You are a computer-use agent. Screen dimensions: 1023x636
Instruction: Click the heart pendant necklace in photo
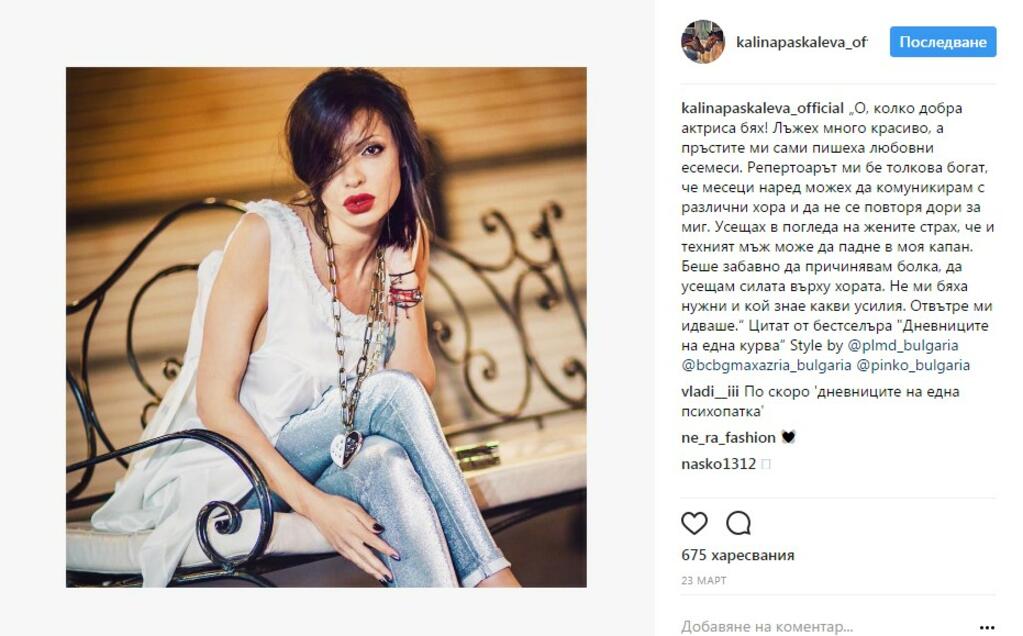(x=346, y=448)
